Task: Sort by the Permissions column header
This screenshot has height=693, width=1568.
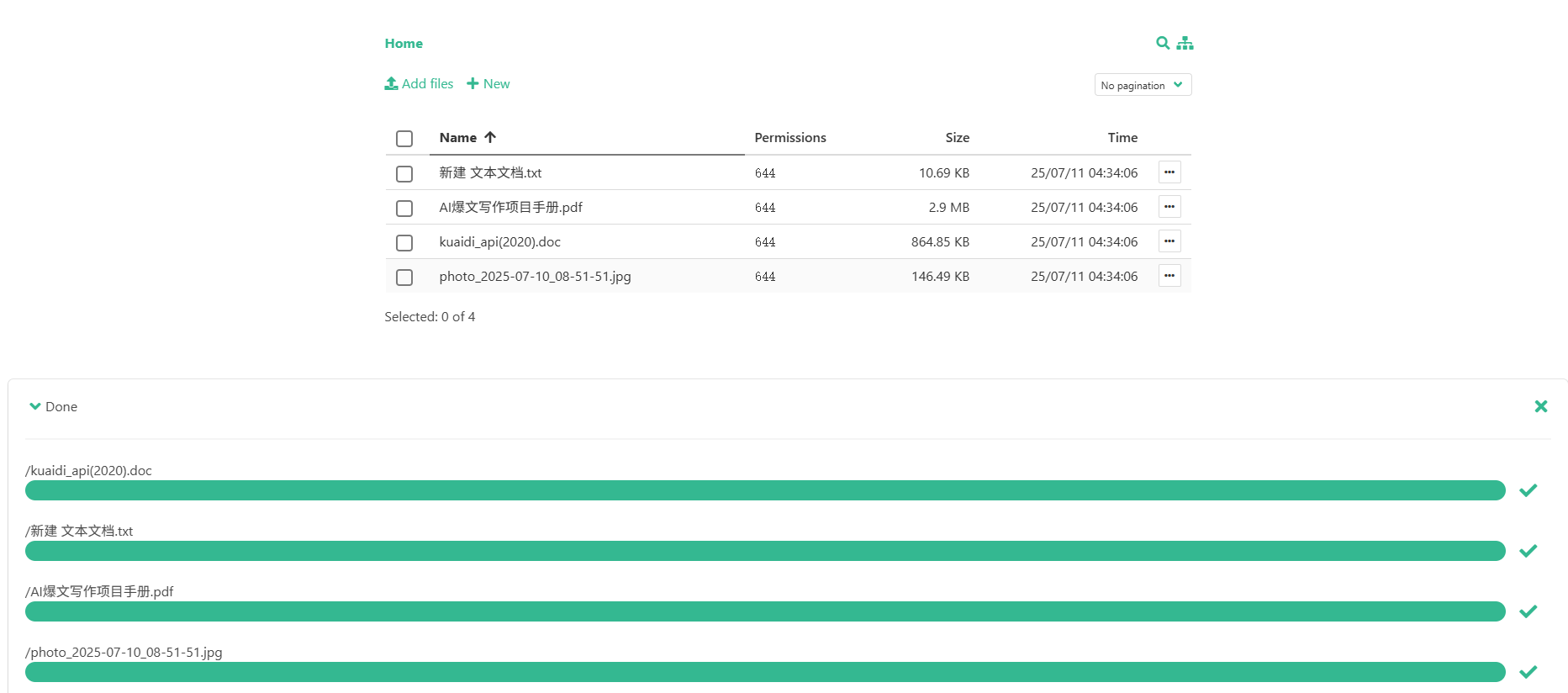Action: pyautogui.click(x=790, y=138)
